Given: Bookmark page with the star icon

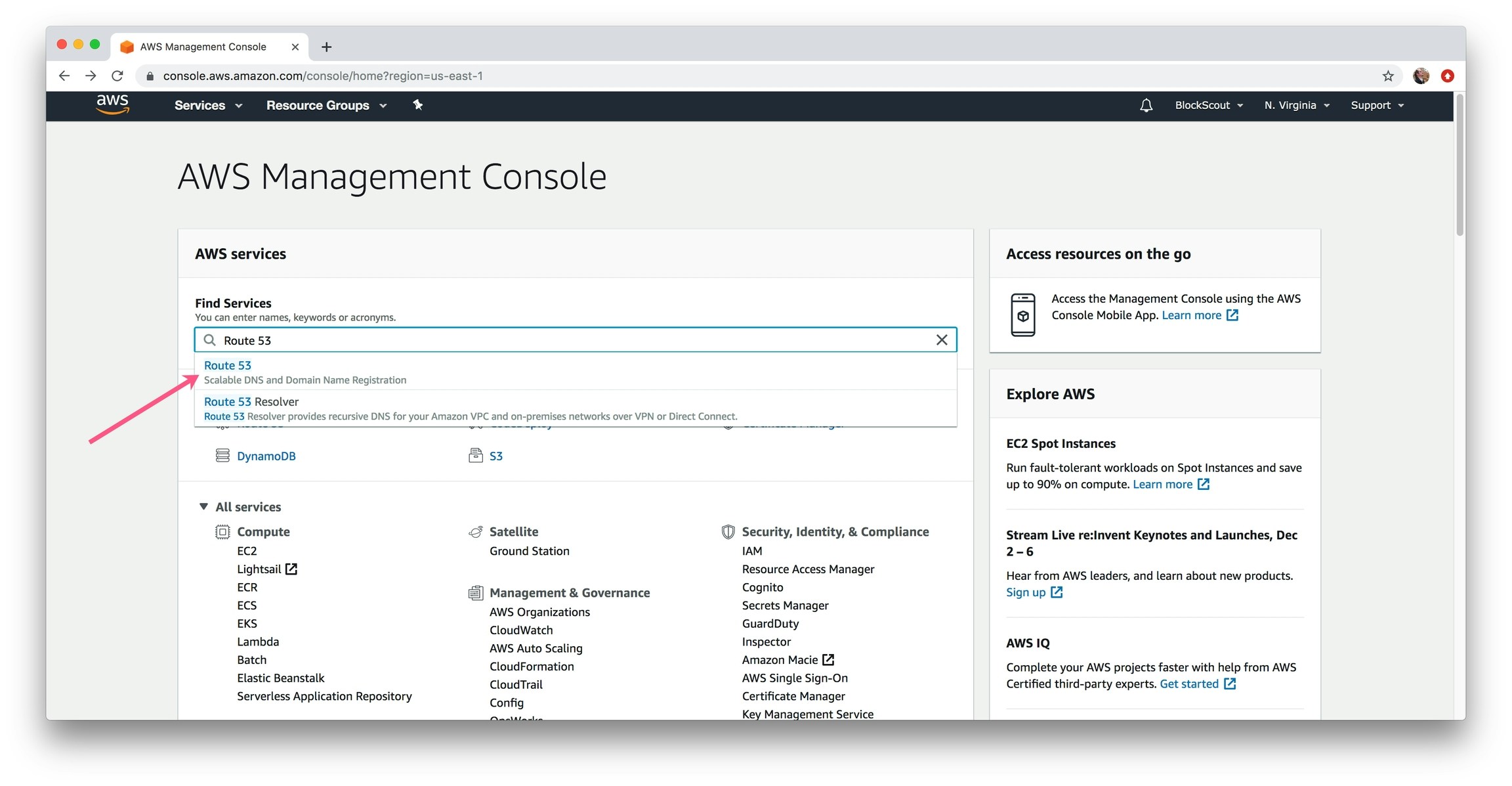Looking at the screenshot, I should click(1387, 76).
